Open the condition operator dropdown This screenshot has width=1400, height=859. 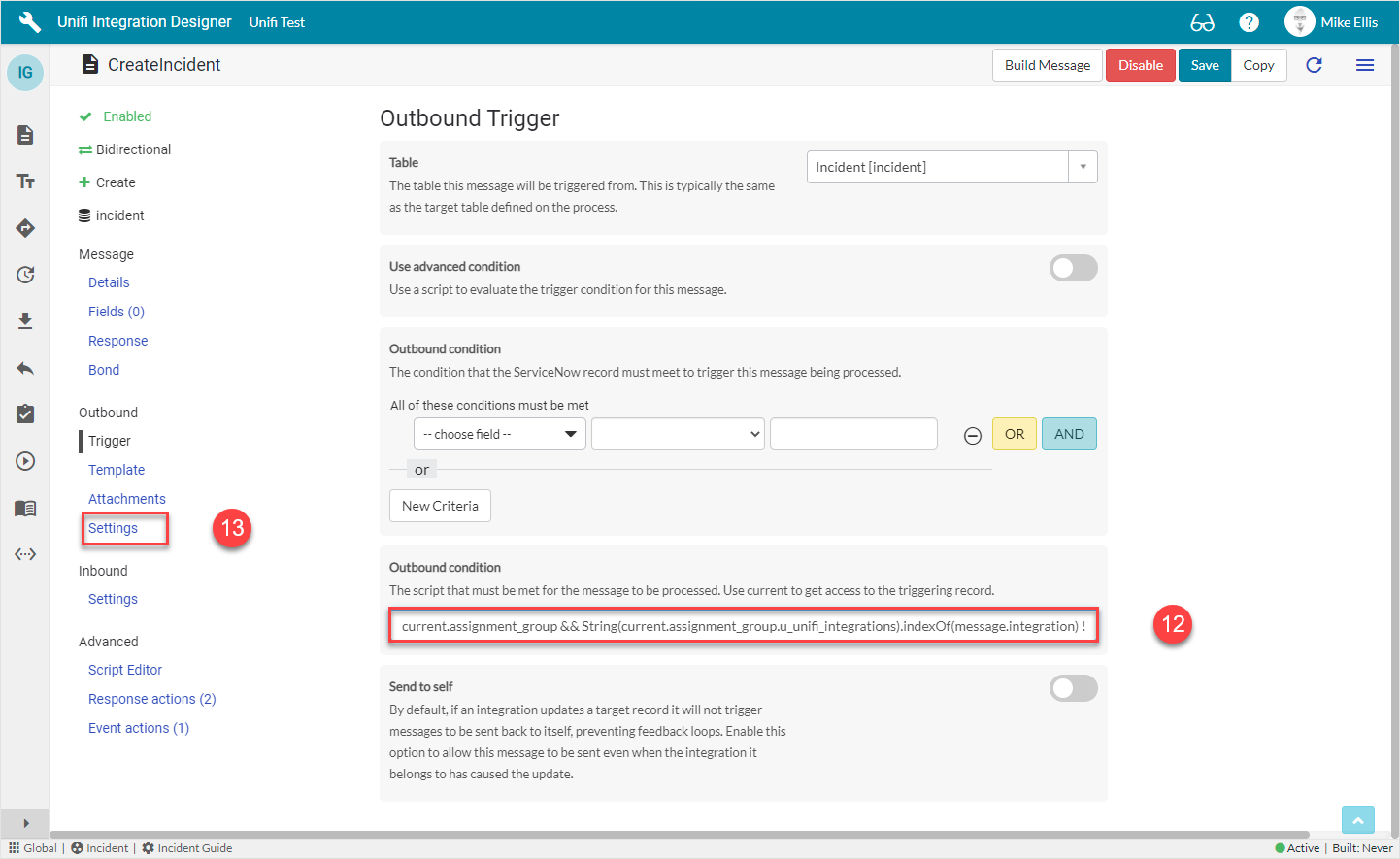[x=678, y=434]
